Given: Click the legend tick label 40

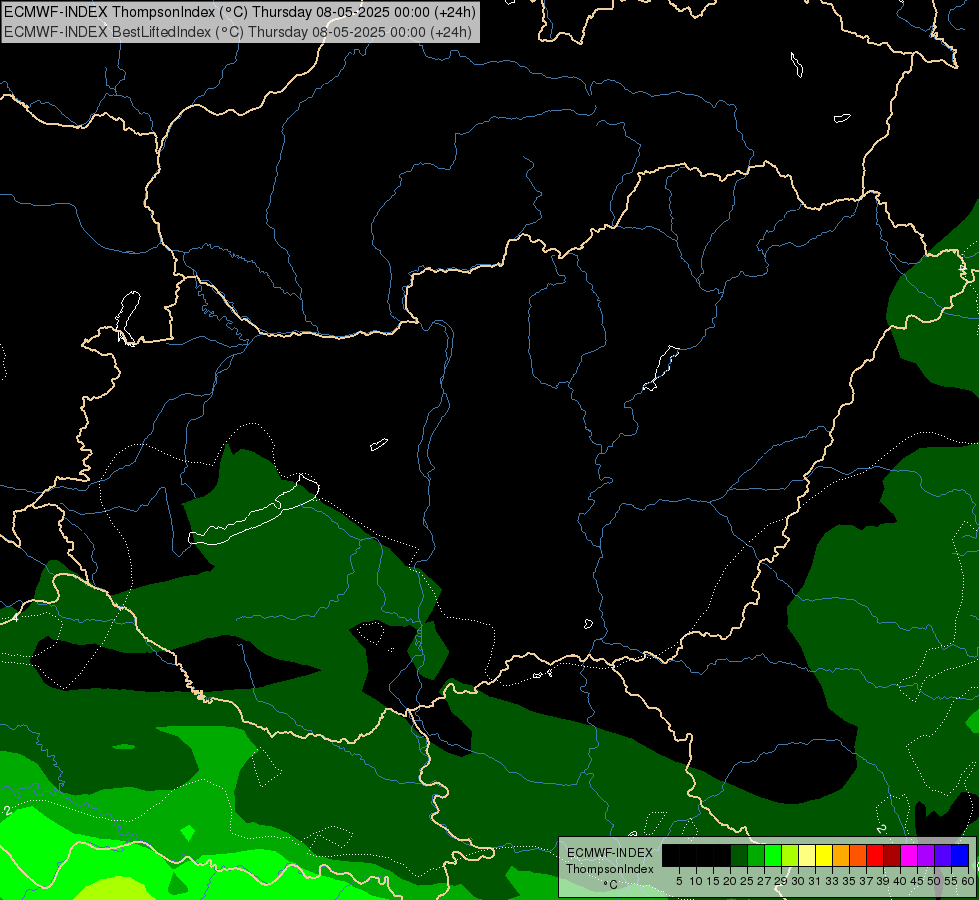Looking at the screenshot, I should coord(900,881).
